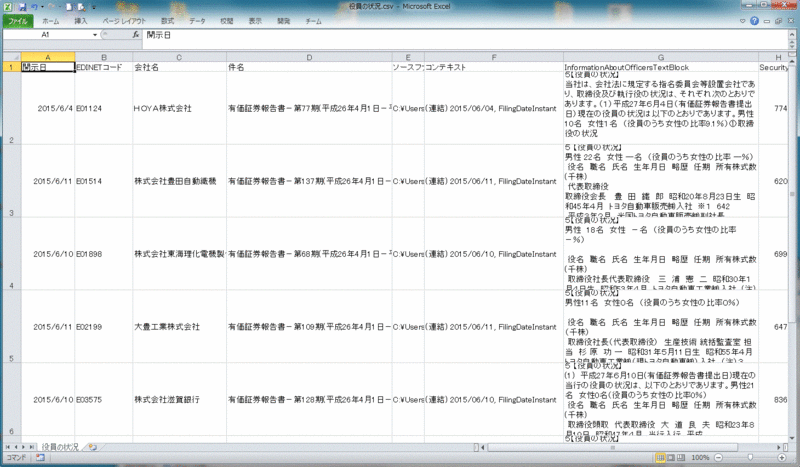
Task: Switch to Normal view in status bar
Action: pyautogui.click(x=660, y=458)
